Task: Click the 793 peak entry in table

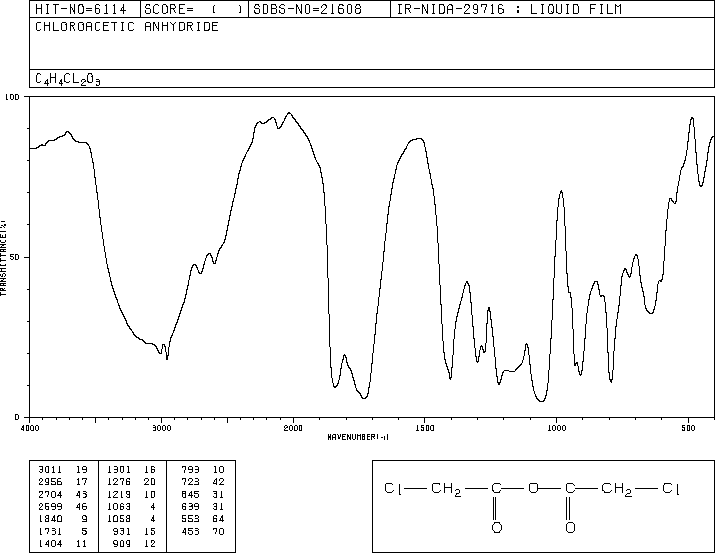Action: [203, 469]
